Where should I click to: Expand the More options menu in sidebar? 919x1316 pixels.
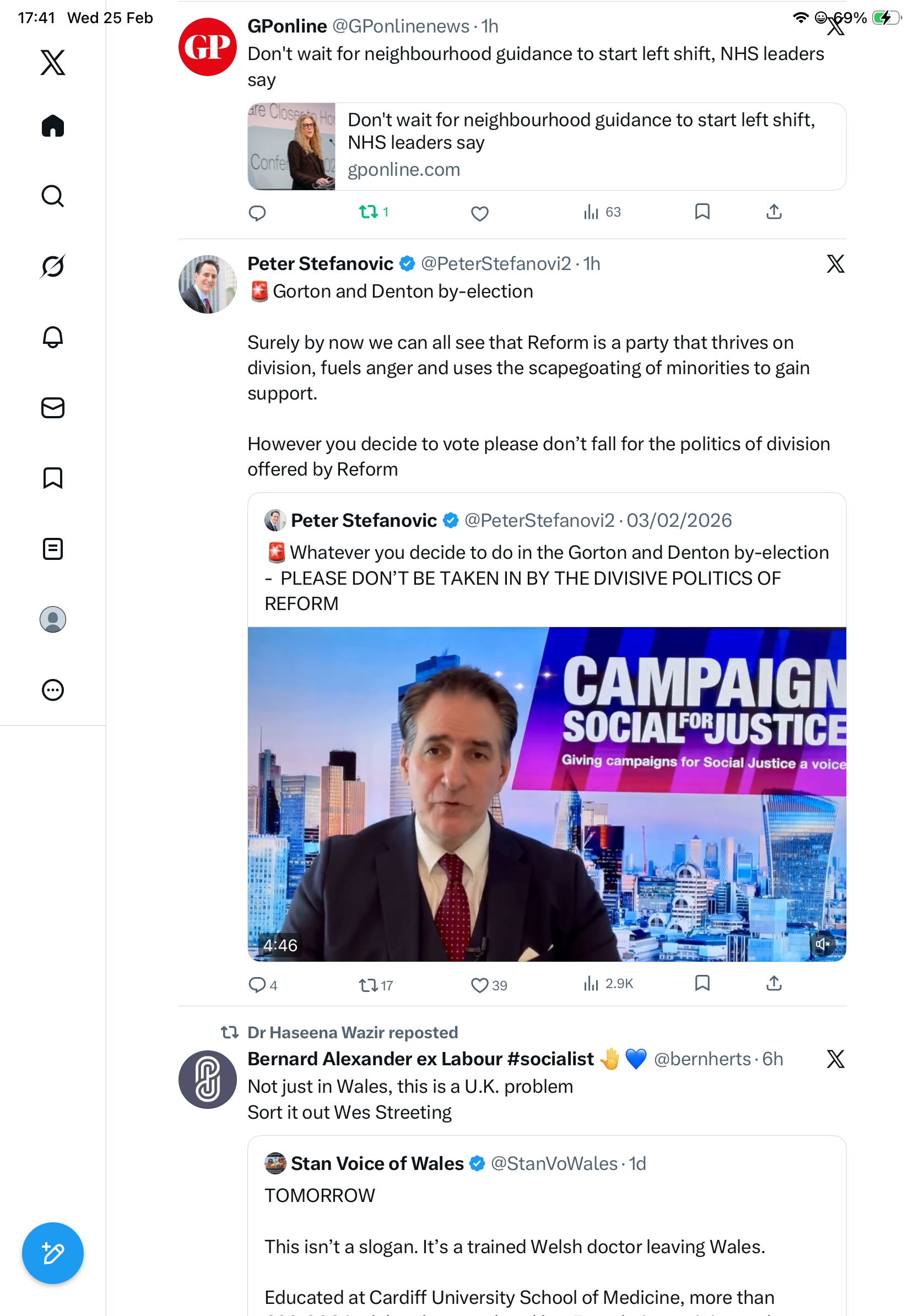[53, 689]
